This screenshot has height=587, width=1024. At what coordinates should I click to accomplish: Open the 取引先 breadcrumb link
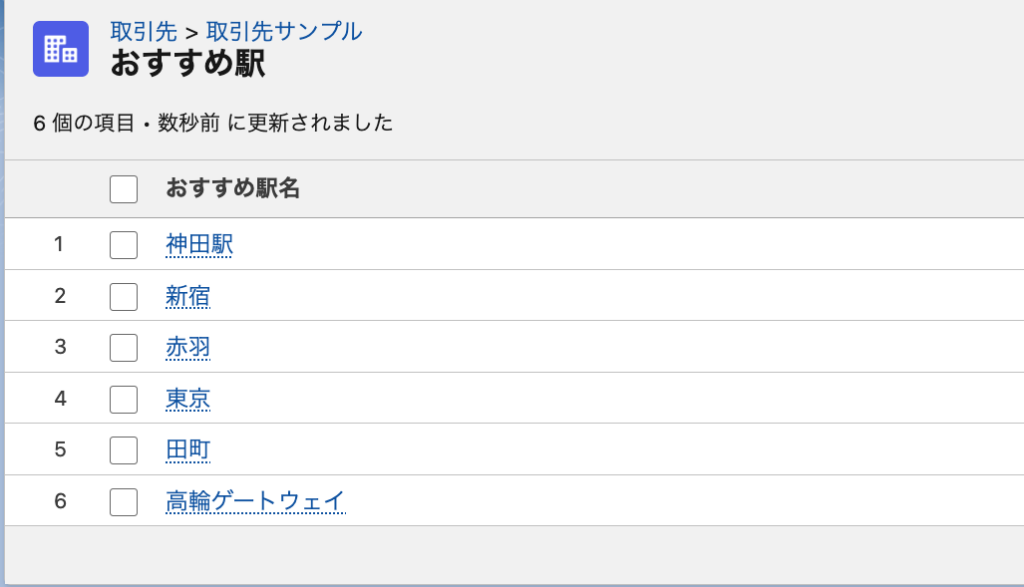(x=143, y=31)
